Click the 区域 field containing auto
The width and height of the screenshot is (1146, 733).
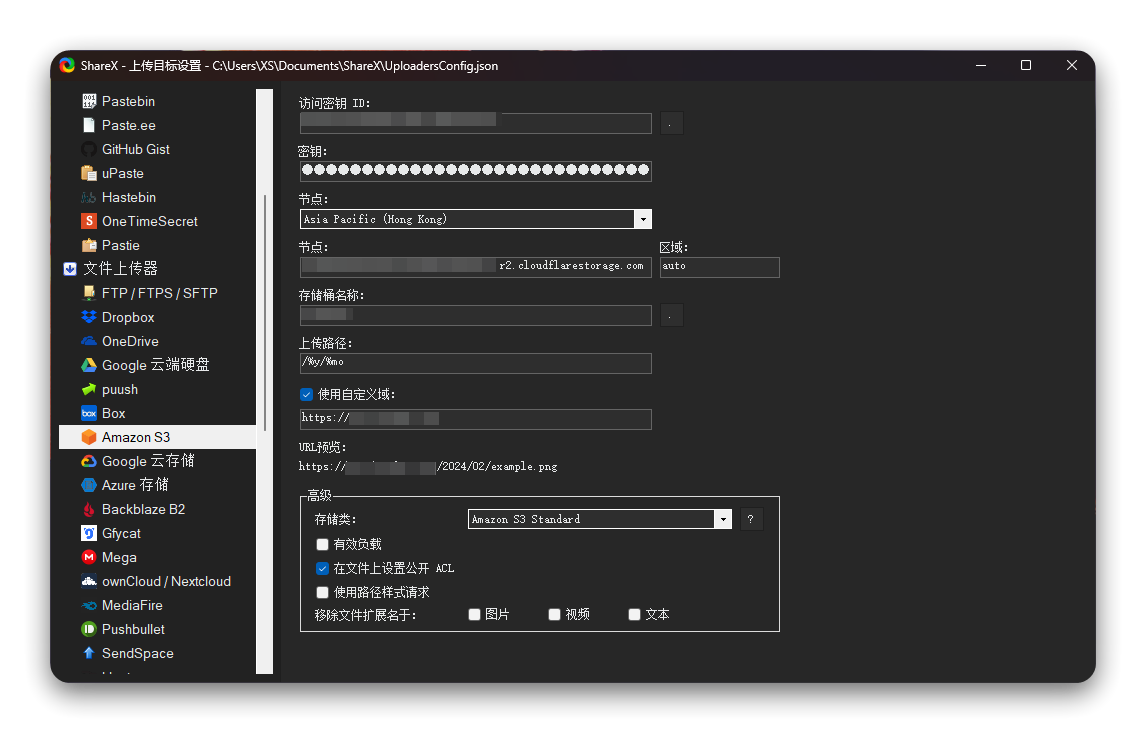click(x=720, y=267)
